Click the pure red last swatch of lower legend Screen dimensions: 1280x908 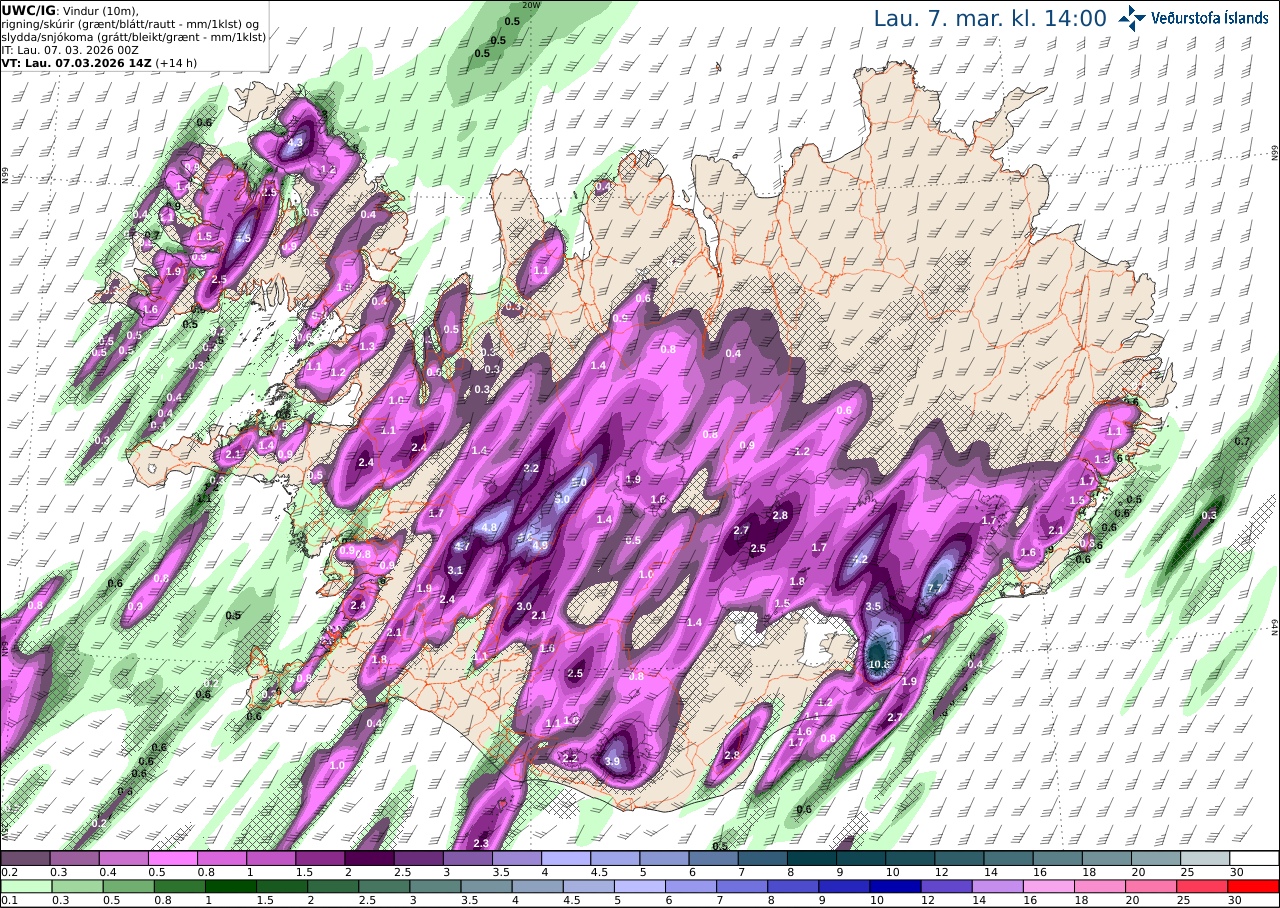coord(1254,886)
